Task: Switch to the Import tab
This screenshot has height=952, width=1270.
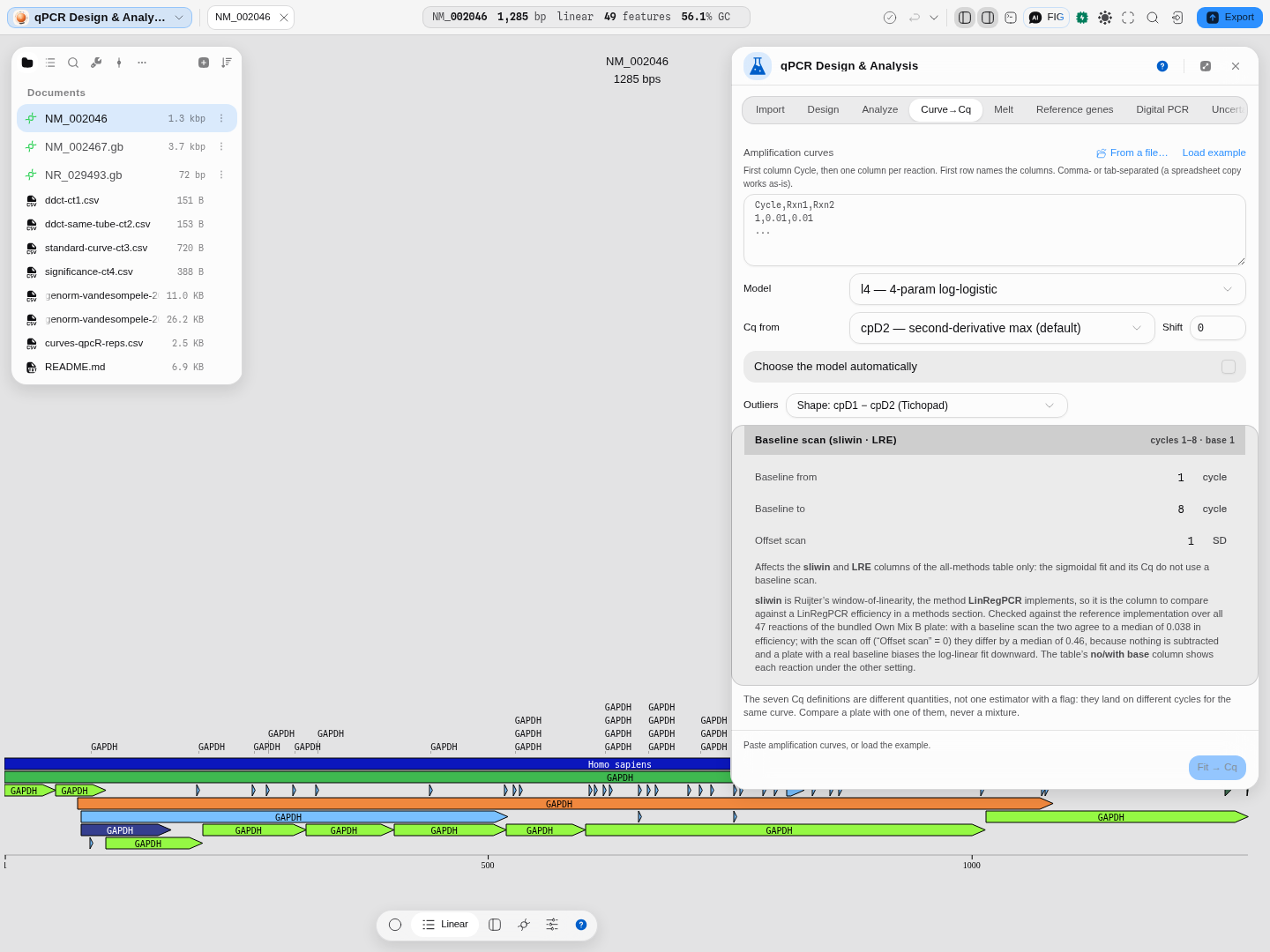Action: (x=770, y=110)
